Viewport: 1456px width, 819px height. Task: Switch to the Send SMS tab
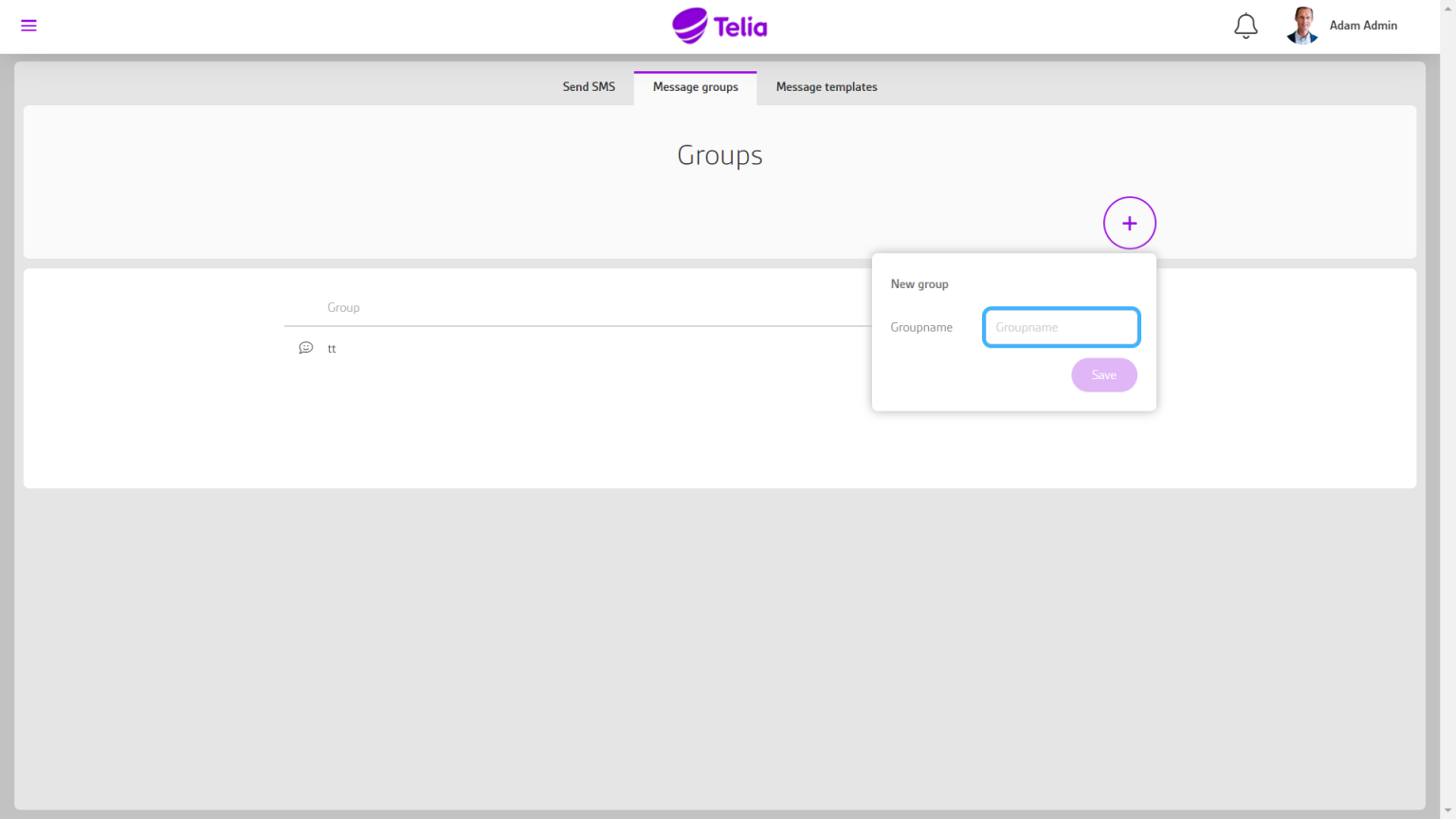click(x=589, y=86)
